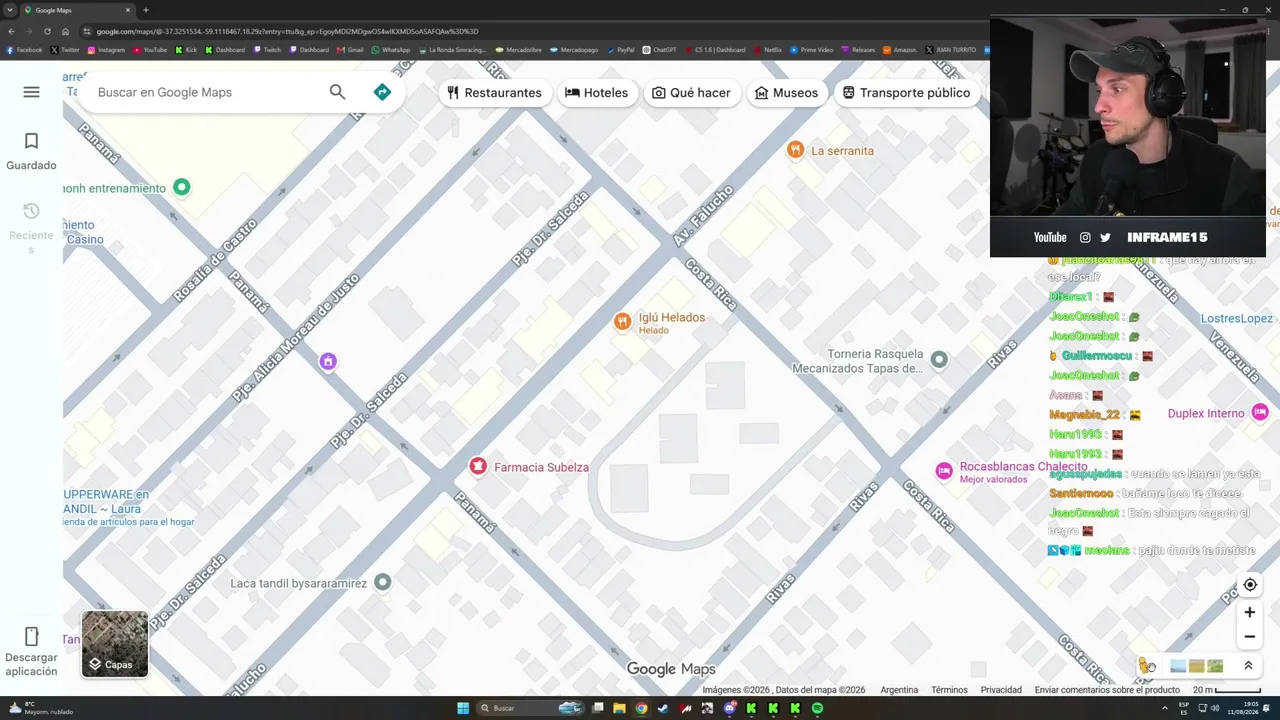The image size is (1280, 720).
Task: Open the tab search dropdown
Action: click(10, 10)
